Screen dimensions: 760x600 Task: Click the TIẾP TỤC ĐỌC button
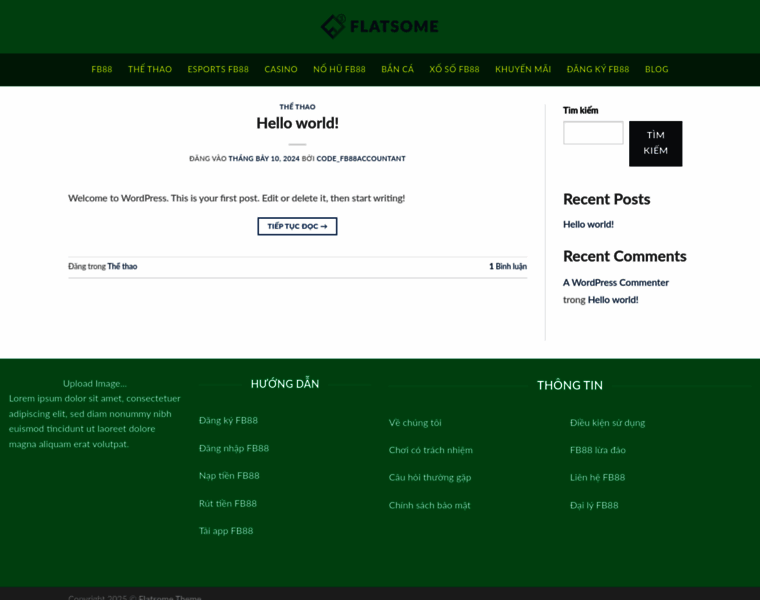point(297,226)
